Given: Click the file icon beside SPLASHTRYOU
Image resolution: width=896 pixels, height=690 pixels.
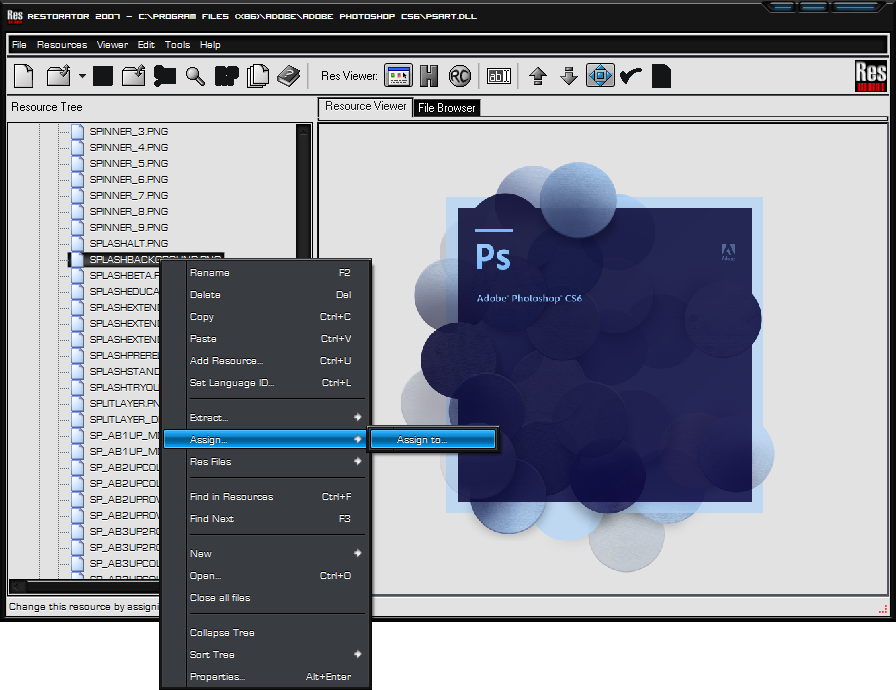Looking at the screenshot, I should click(x=77, y=387).
